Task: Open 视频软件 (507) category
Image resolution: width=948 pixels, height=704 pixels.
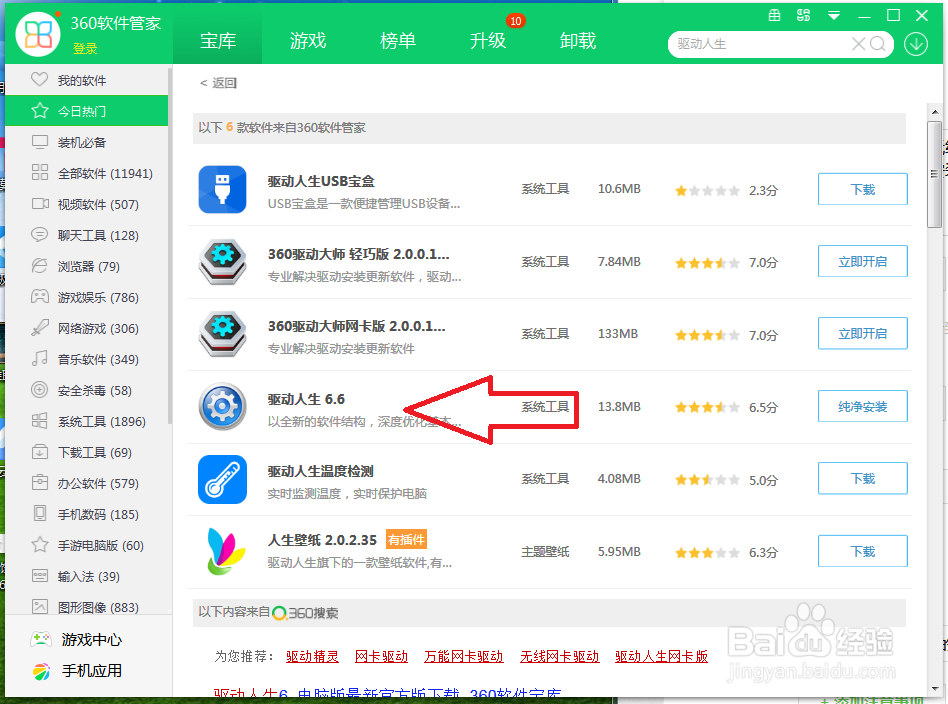Action: [86, 204]
